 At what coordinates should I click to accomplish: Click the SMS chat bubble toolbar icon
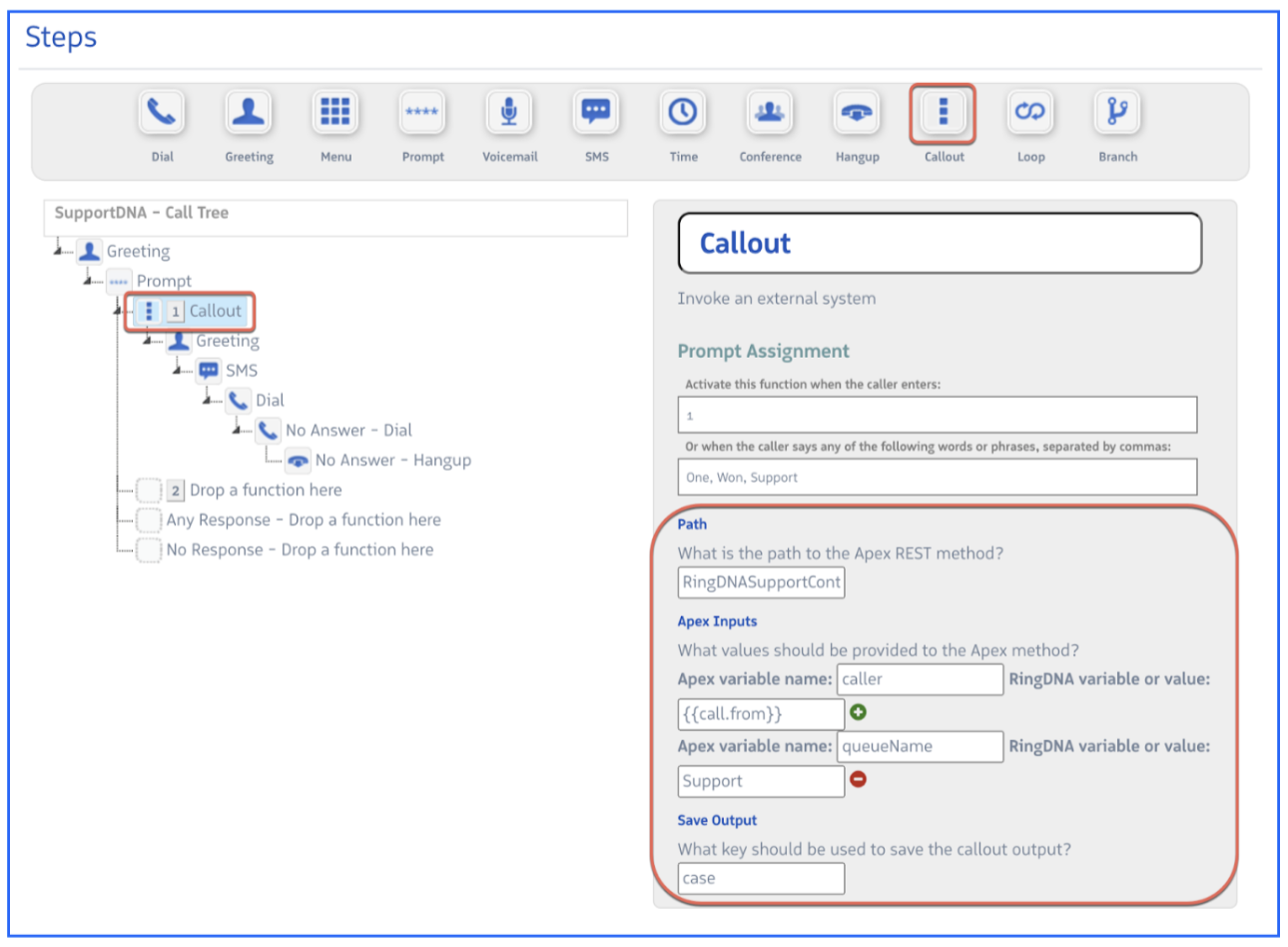click(x=596, y=113)
